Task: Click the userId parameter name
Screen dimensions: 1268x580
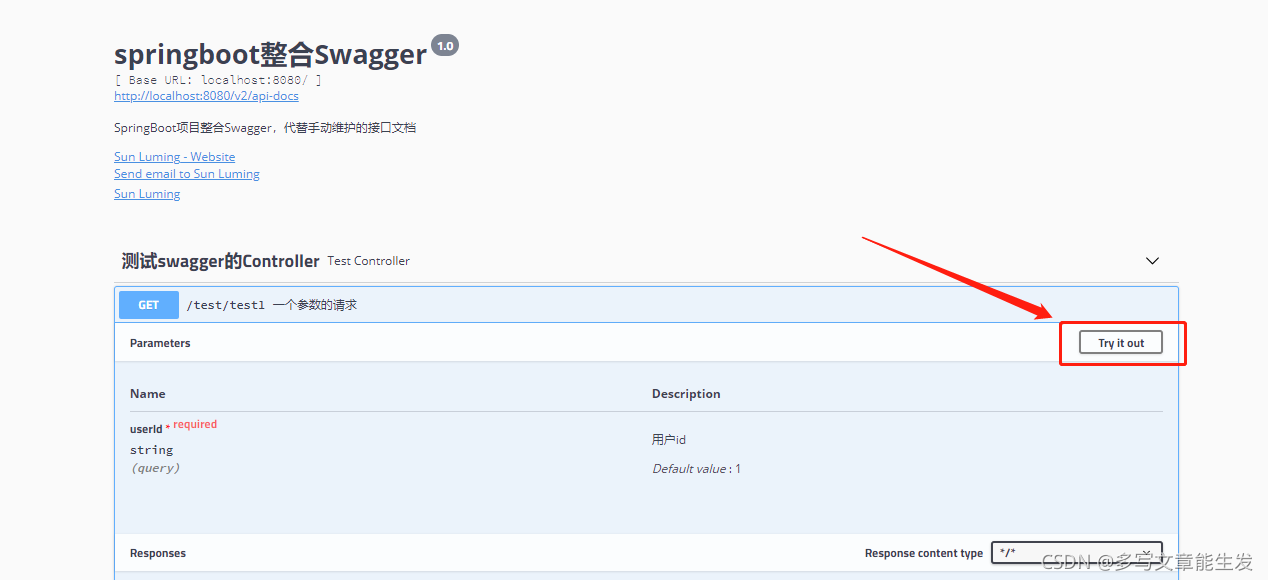Action: 146,429
